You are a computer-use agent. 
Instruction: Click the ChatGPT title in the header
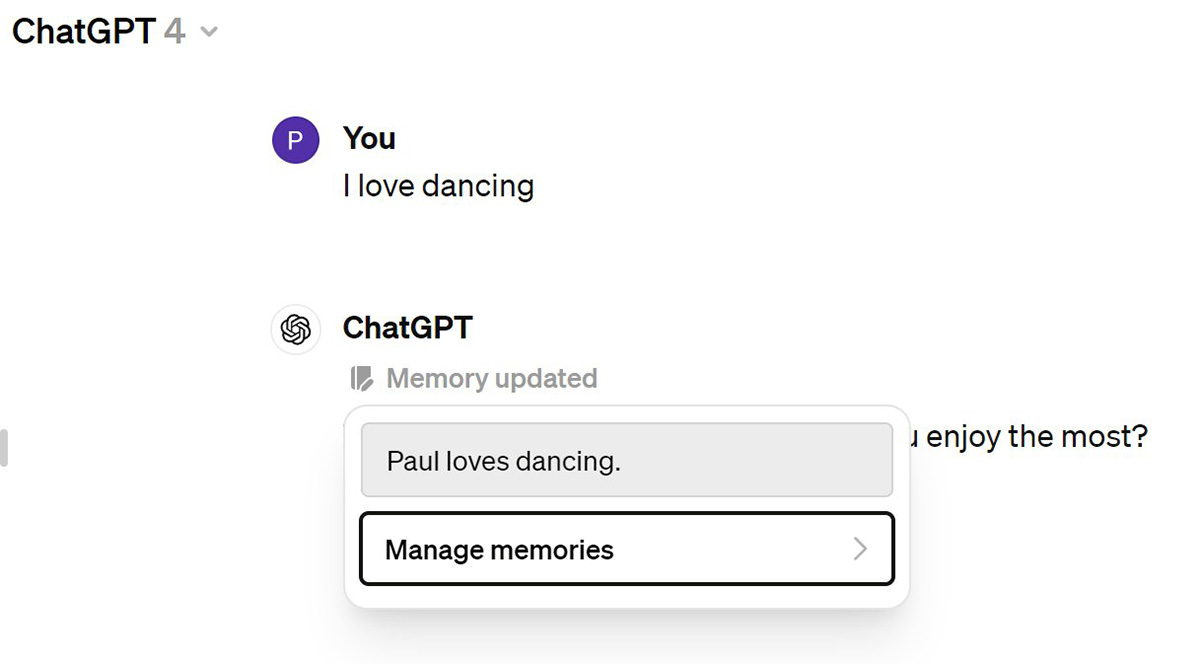pos(83,31)
